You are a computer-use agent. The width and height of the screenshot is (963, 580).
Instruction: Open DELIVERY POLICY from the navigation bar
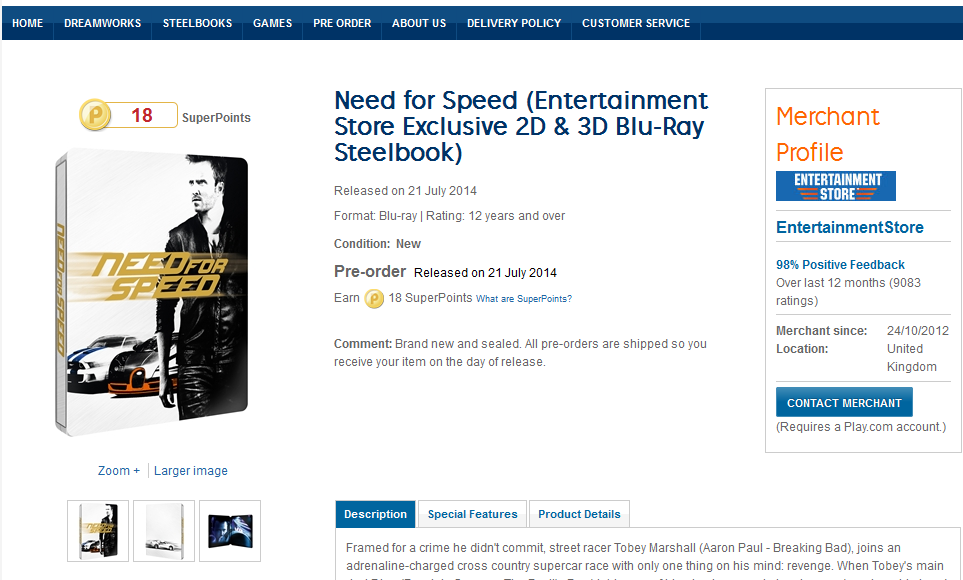[x=514, y=23]
